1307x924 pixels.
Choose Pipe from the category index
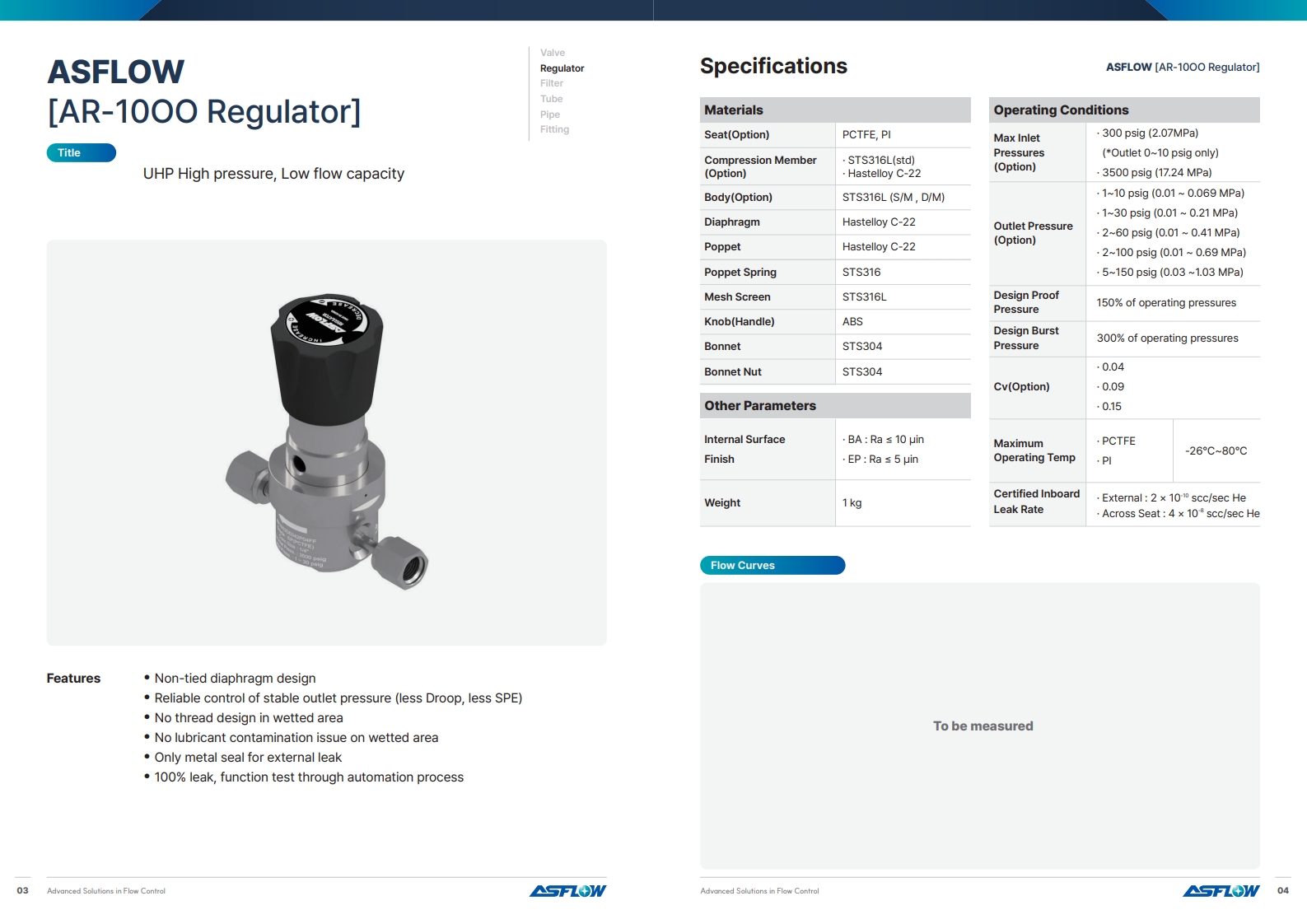(x=549, y=114)
